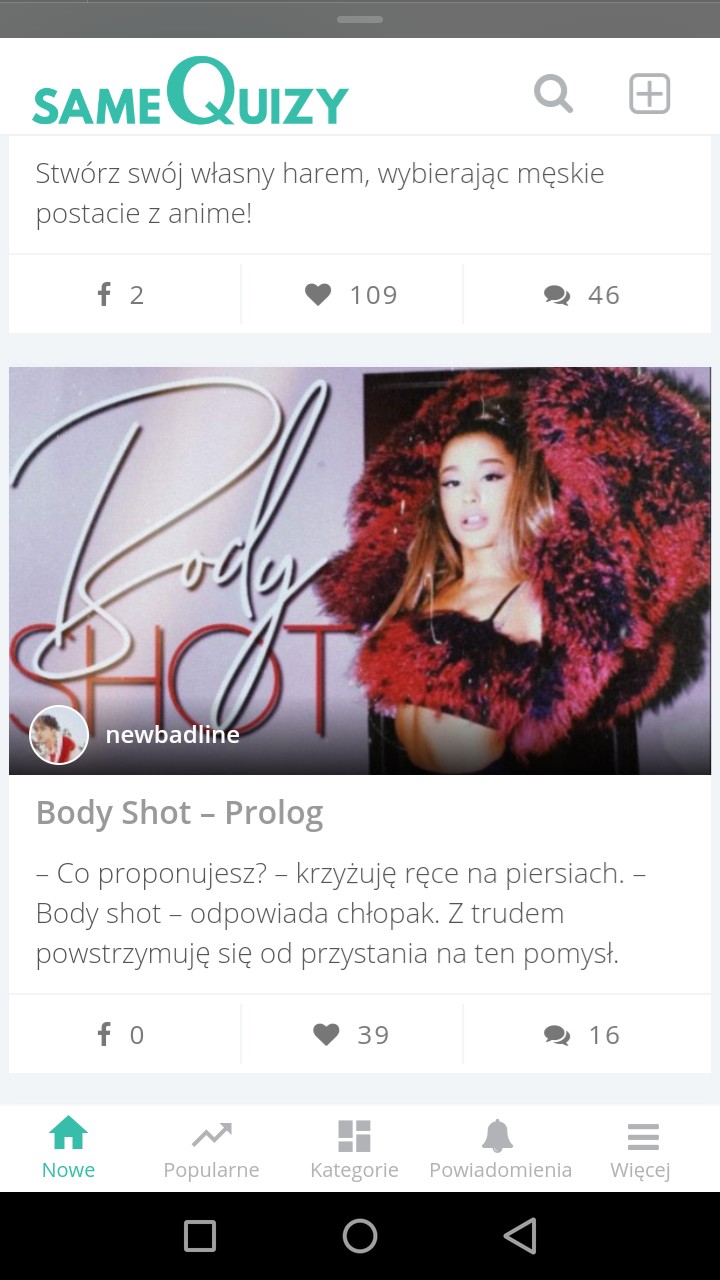Open the Body Shot – Prolog title
This screenshot has width=720, height=1280.
click(x=180, y=813)
